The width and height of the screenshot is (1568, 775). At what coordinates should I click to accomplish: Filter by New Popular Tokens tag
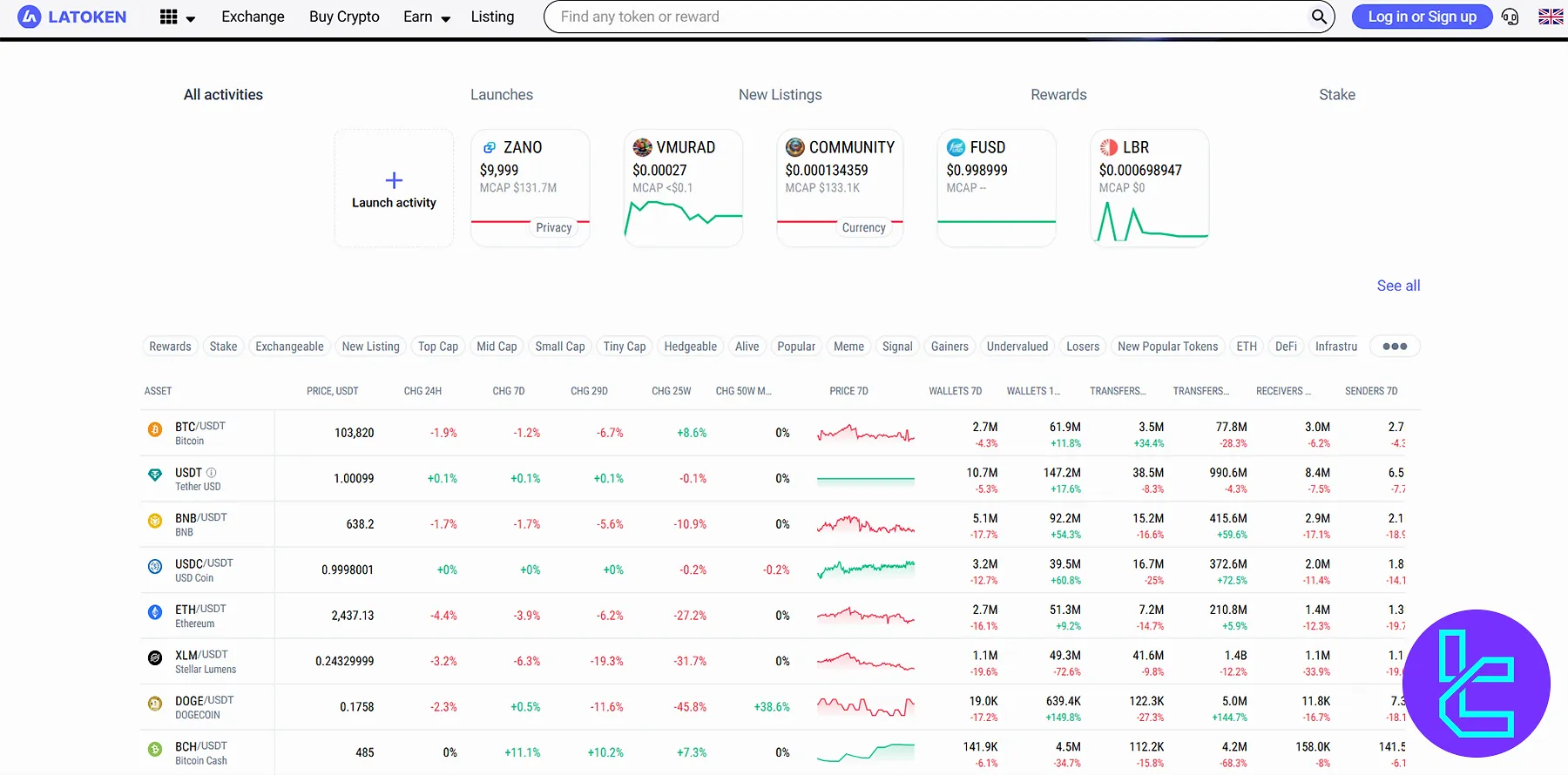pyautogui.click(x=1167, y=346)
